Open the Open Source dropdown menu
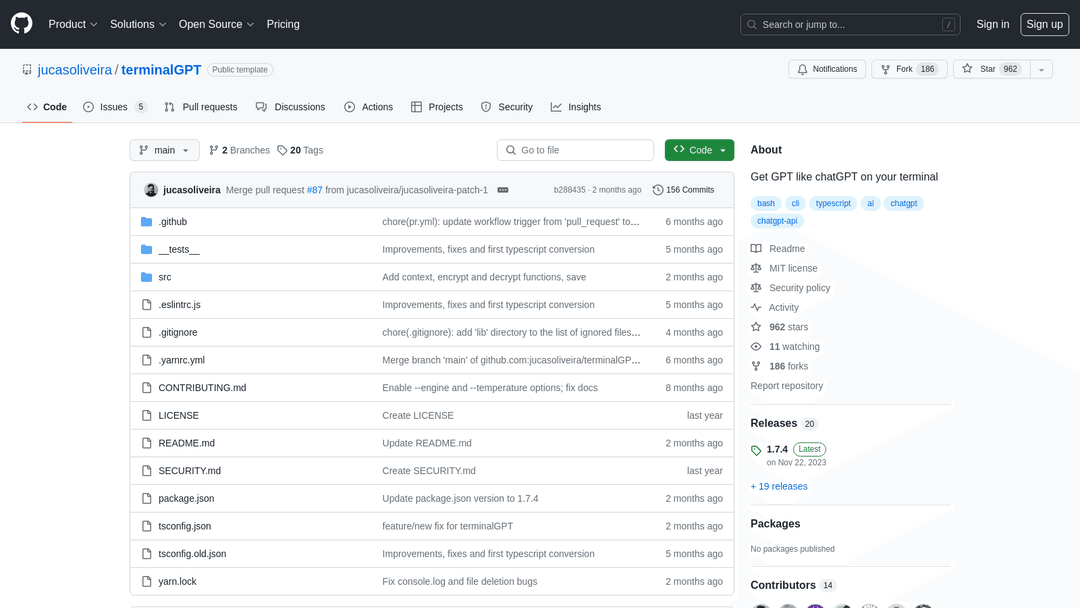Viewport: 1080px width, 608px height. click(x=216, y=24)
